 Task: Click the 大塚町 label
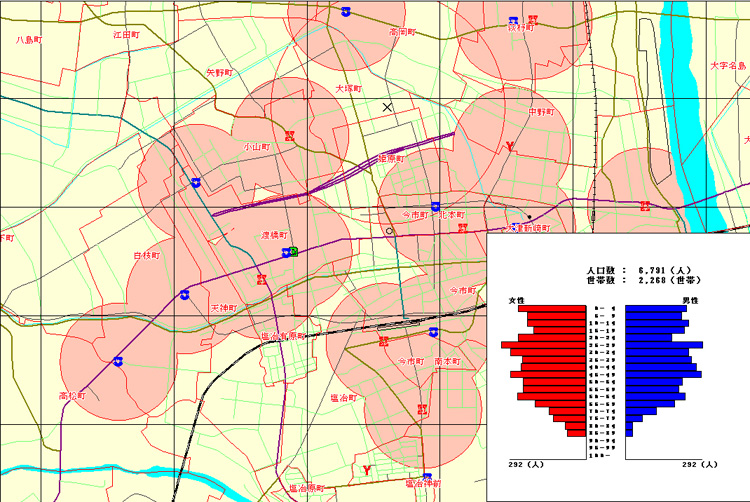pos(349,88)
